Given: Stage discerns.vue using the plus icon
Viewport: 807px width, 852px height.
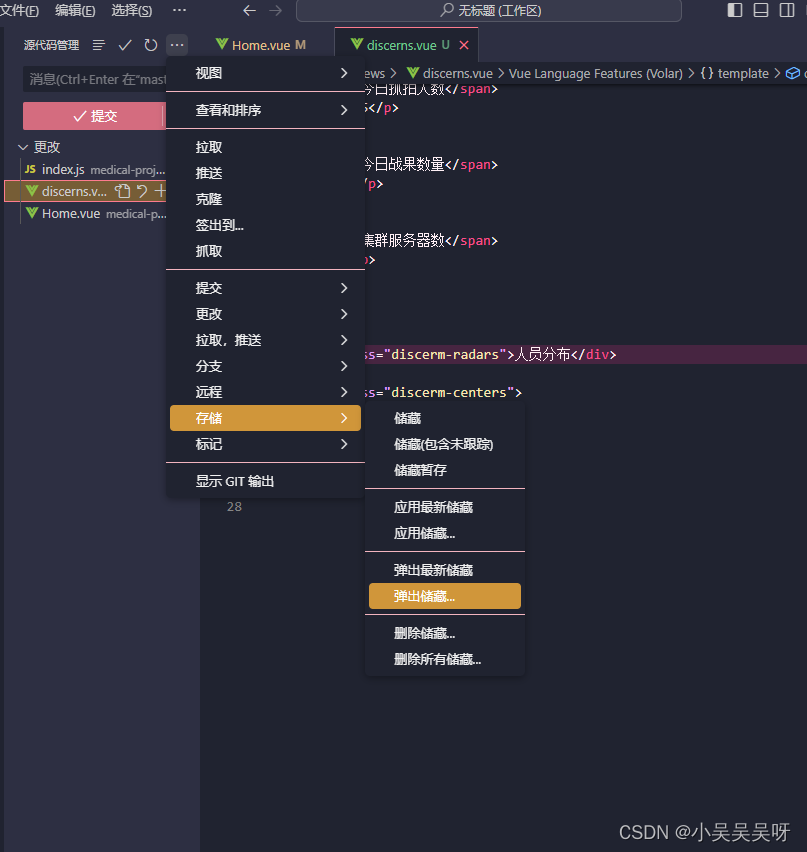Looking at the screenshot, I should pyautogui.click(x=160, y=191).
